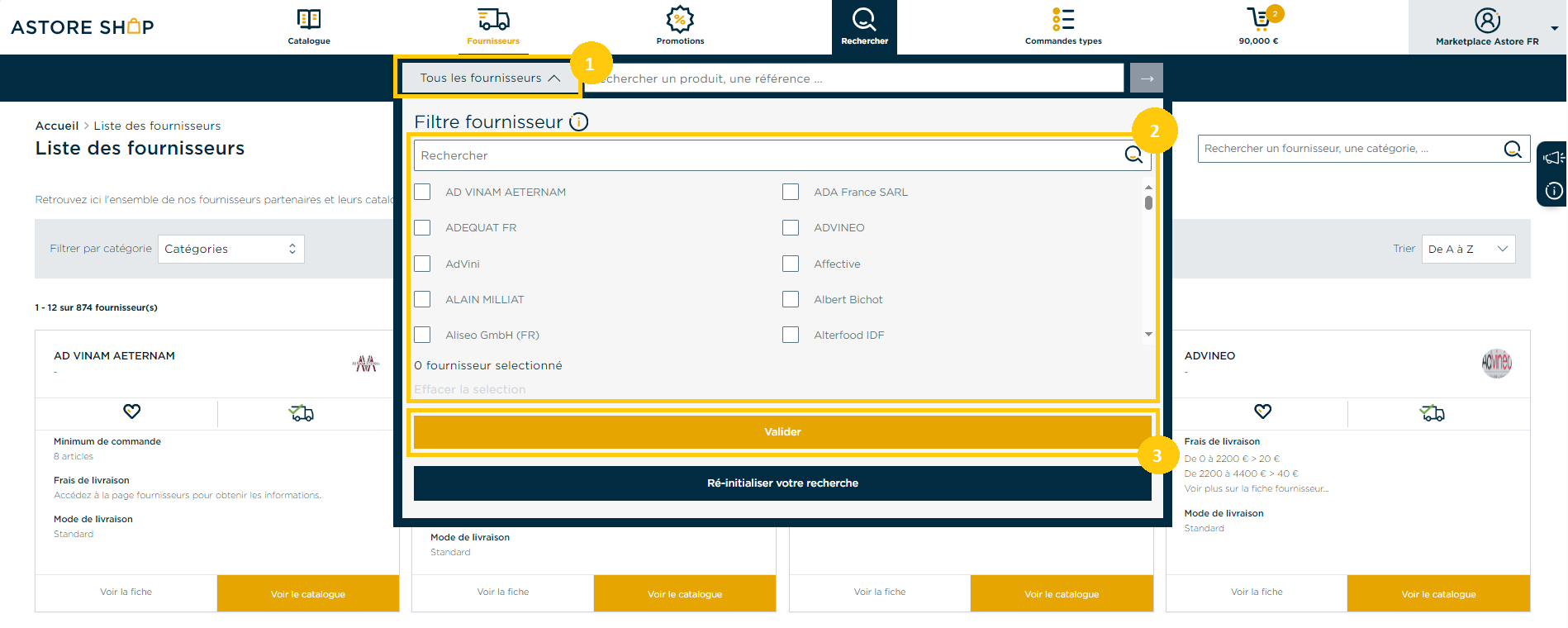Click delivery truck icon on ADVINEO card
Screen dimensions: 1568x628
pyautogui.click(x=1433, y=412)
